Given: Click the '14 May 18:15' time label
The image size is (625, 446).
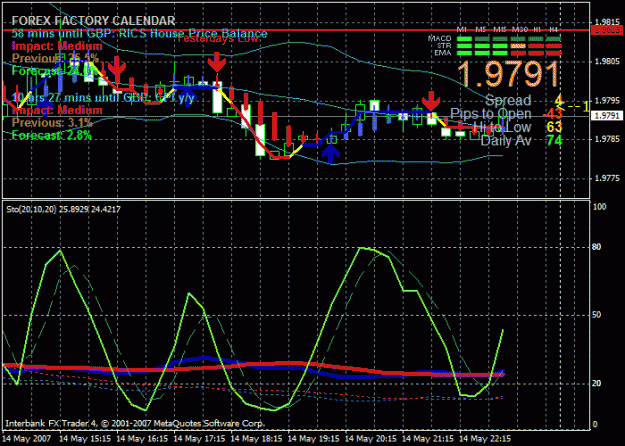Looking at the screenshot, I should pyautogui.click(x=256, y=438).
